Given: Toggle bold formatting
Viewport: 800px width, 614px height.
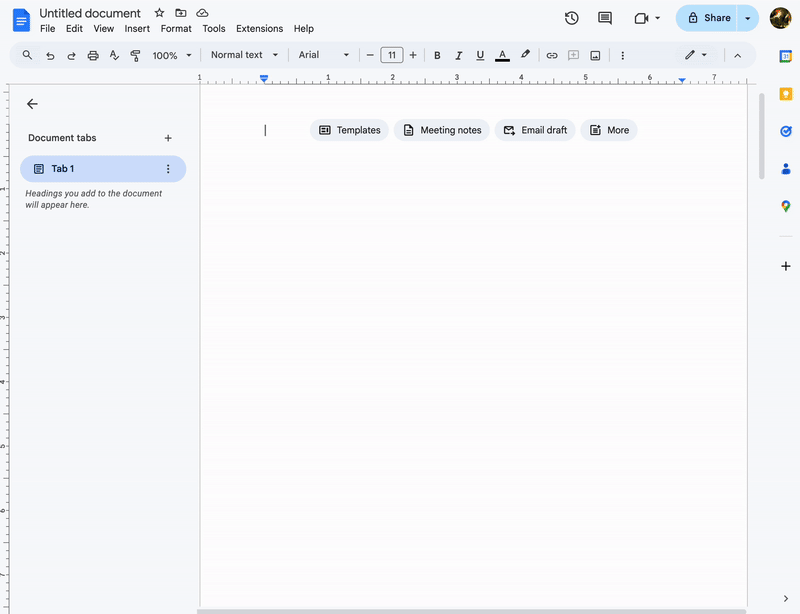Looking at the screenshot, I should tap(437, 56).
